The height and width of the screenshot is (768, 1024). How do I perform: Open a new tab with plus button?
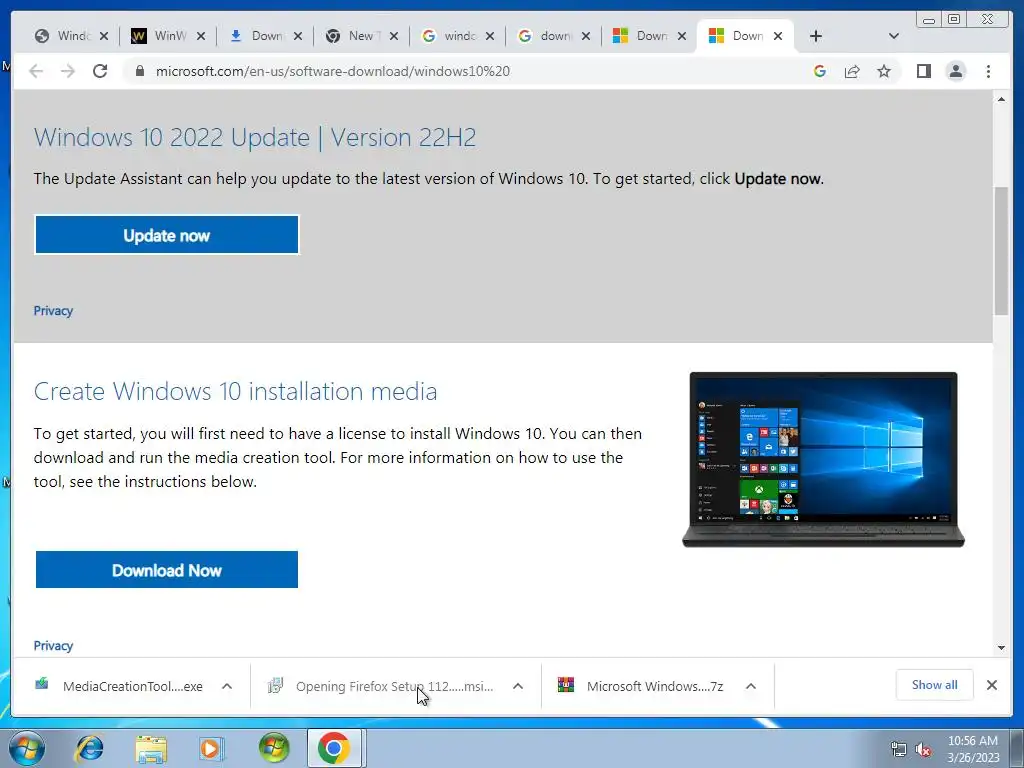816,36
